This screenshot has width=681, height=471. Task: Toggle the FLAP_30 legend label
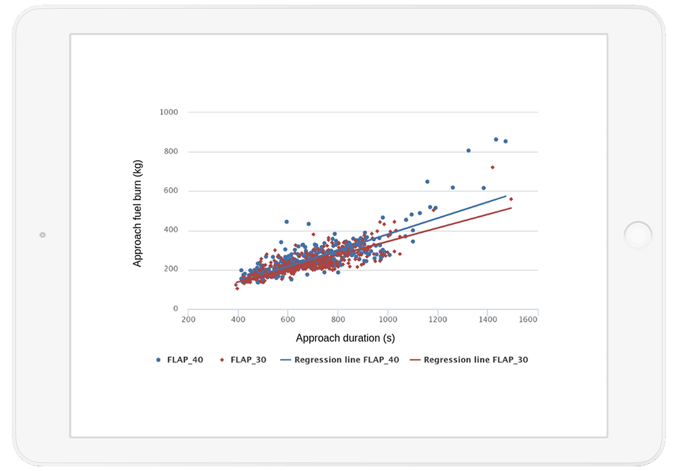[248, 360]
